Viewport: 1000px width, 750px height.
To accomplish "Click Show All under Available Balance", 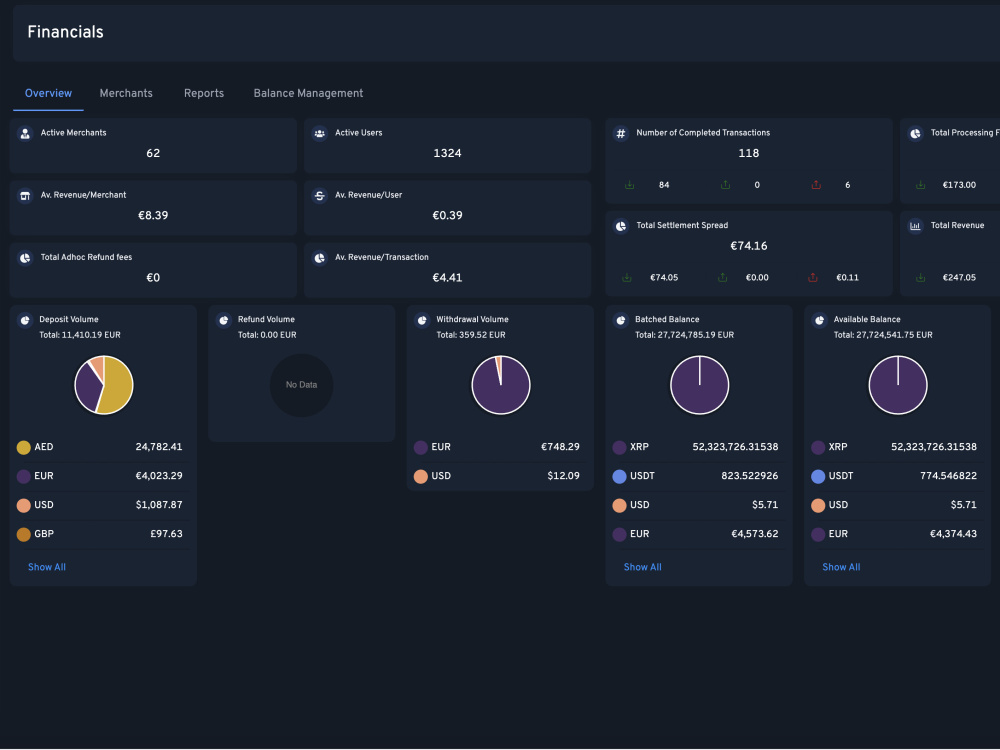I will pyautogui.click(x=841, y=567).
